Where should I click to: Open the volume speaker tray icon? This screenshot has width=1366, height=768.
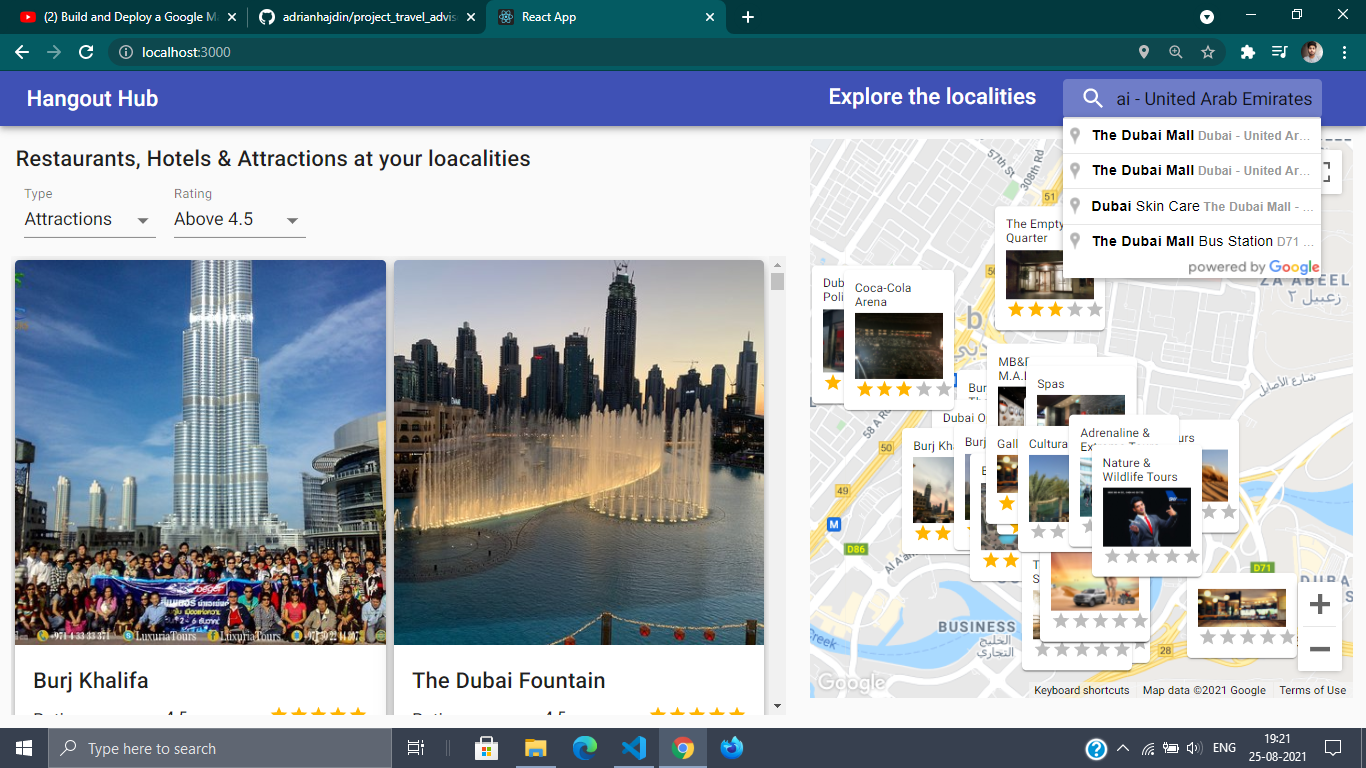tap(1194, 748)
